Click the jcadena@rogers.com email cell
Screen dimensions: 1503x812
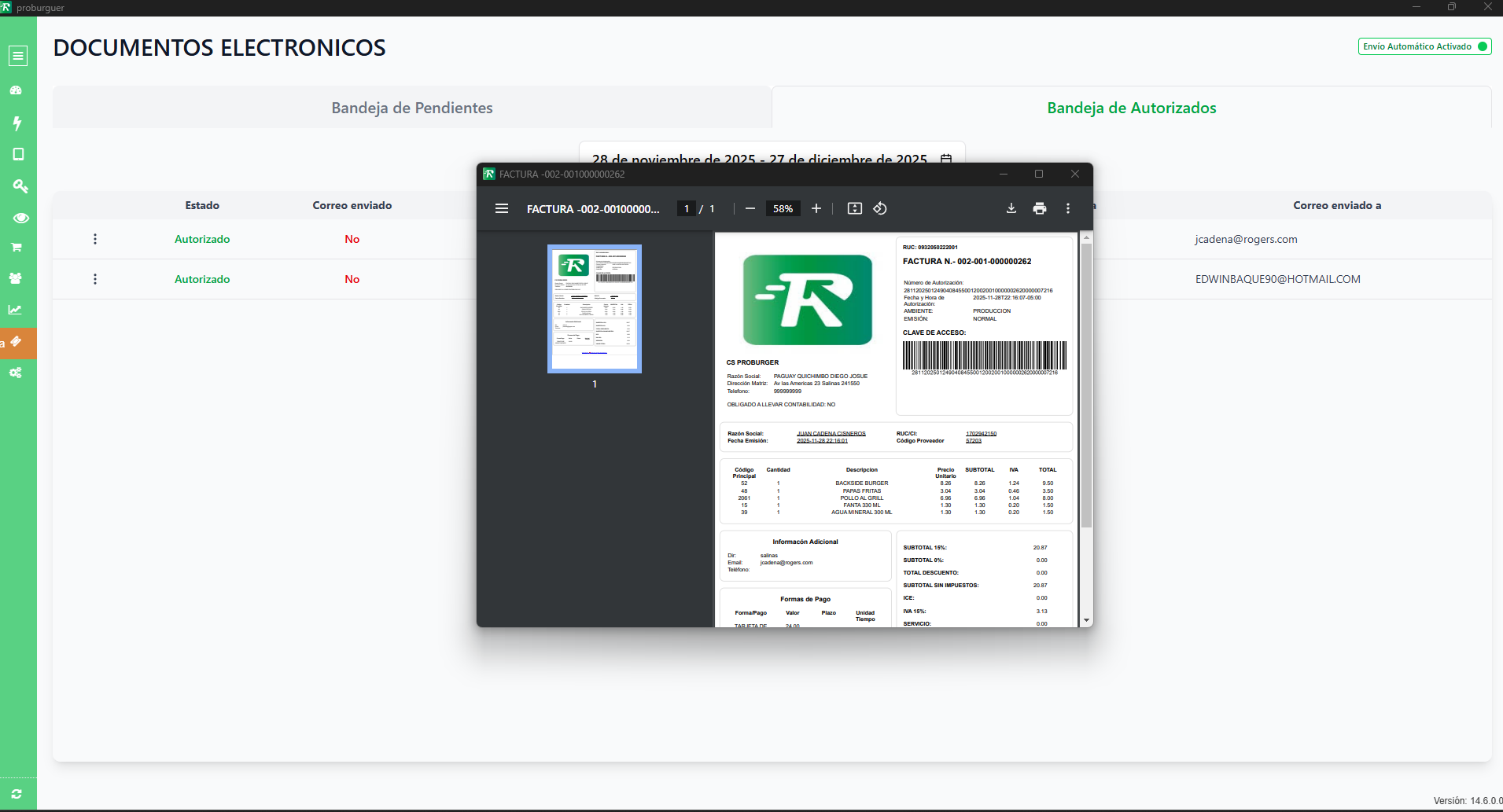[x=1246, y=239]
